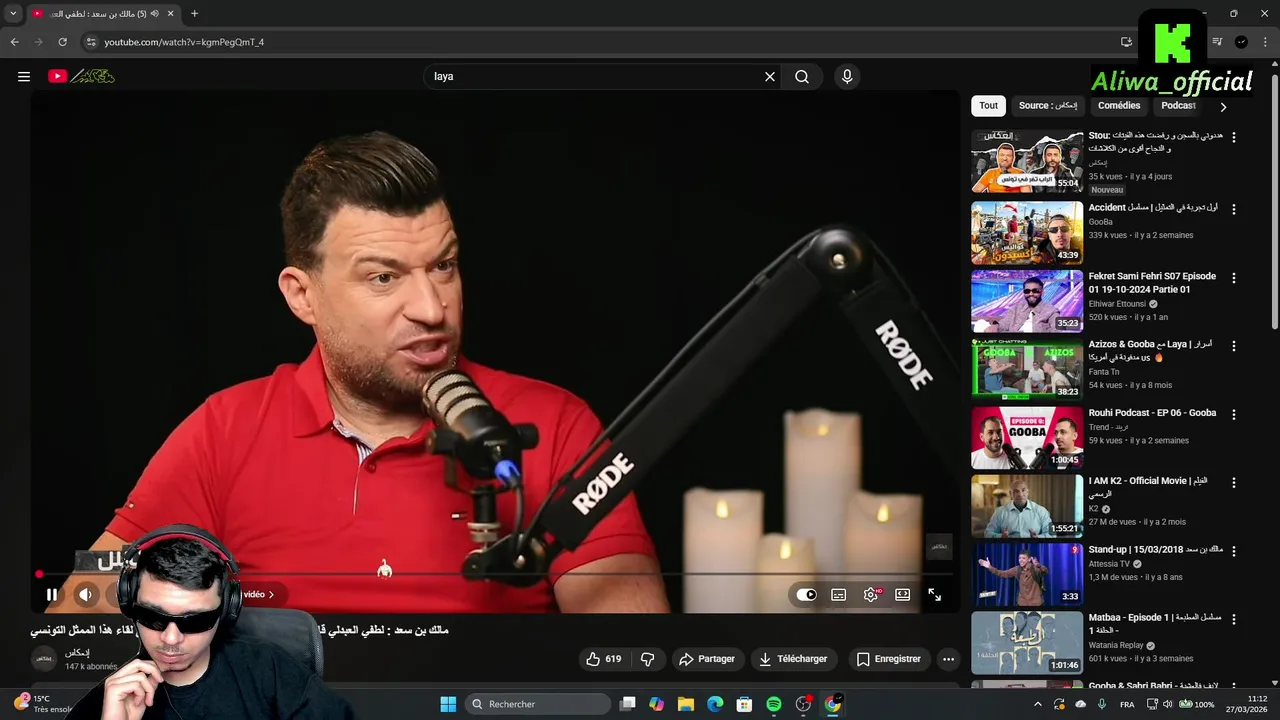Viewport: 1280px width, 720px height.
Task: Open the 'I AM K2 - Official Movie' thumbnail
Action: point(1027,505)
